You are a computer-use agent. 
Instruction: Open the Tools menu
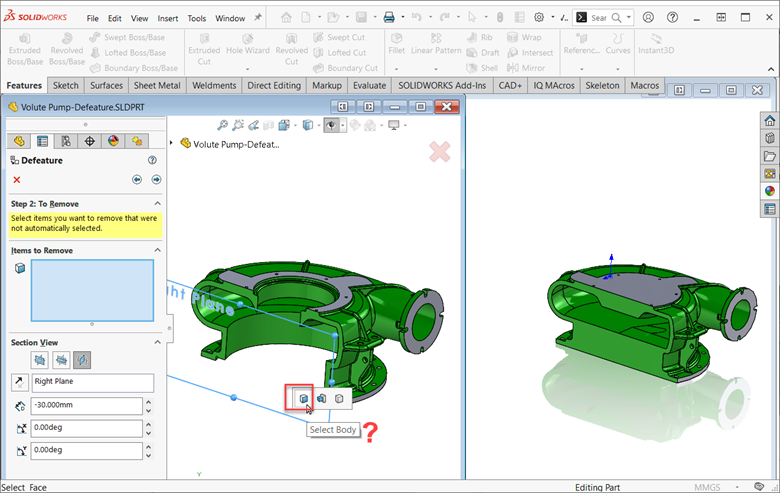[x=196, y=18]
